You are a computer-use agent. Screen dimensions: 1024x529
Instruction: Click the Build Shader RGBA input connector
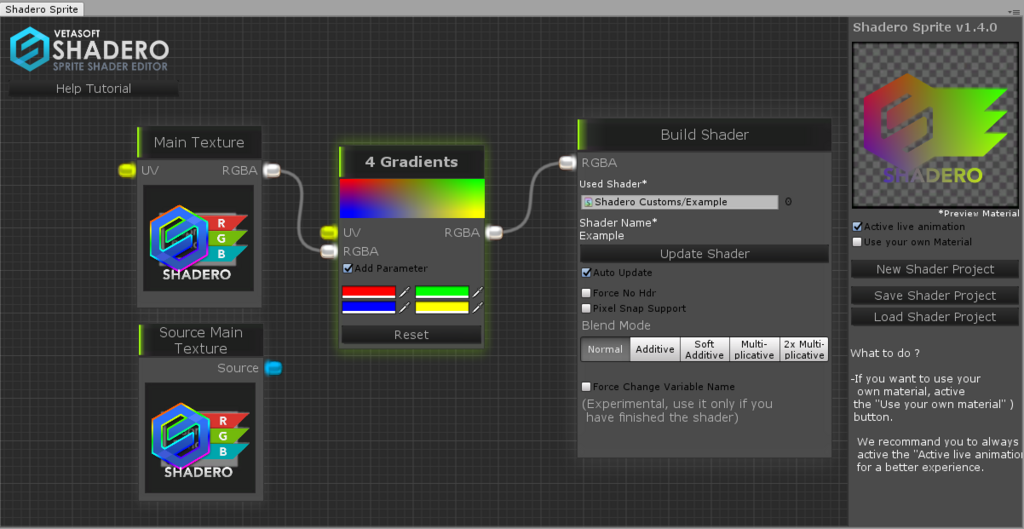pos(568,163)
